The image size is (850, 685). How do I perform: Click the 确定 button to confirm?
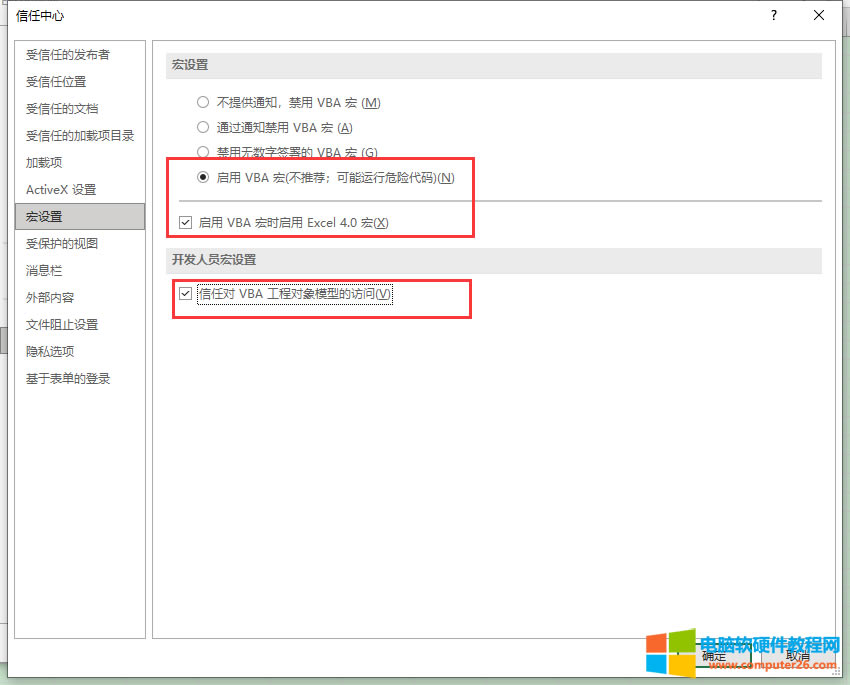pos(713,656)
